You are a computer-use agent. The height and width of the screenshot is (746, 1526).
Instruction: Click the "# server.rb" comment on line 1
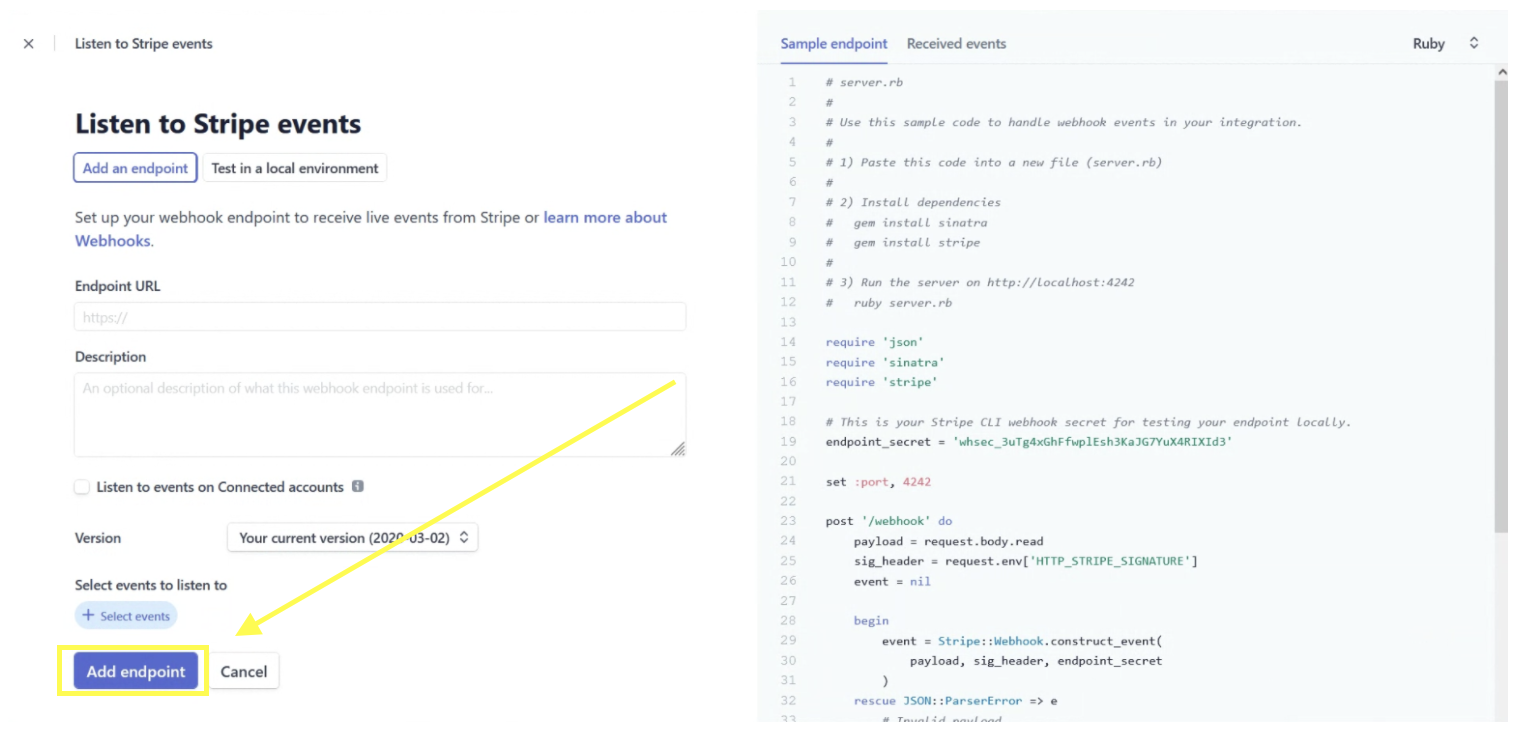864,82
